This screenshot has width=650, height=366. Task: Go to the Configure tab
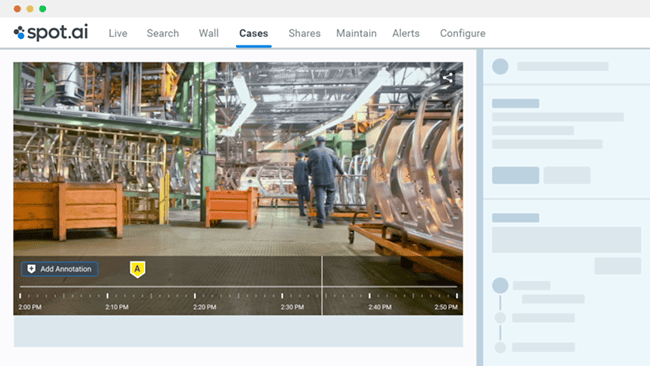point(463,33)
